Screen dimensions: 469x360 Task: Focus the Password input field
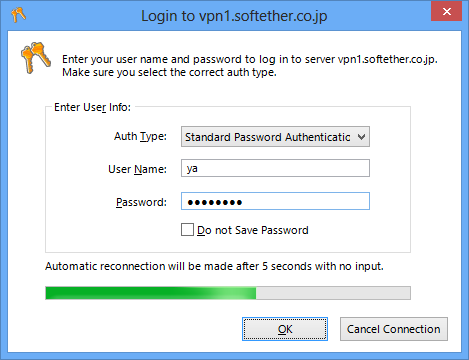click(x=275, y=201)
